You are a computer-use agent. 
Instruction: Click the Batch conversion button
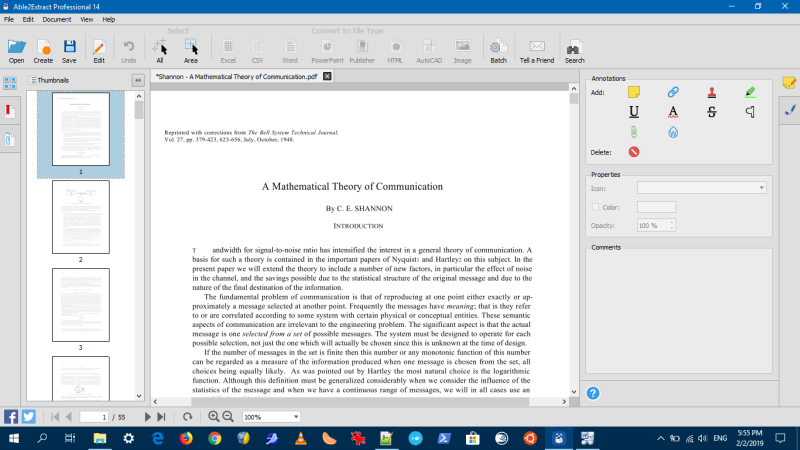(x=498, y=50)
